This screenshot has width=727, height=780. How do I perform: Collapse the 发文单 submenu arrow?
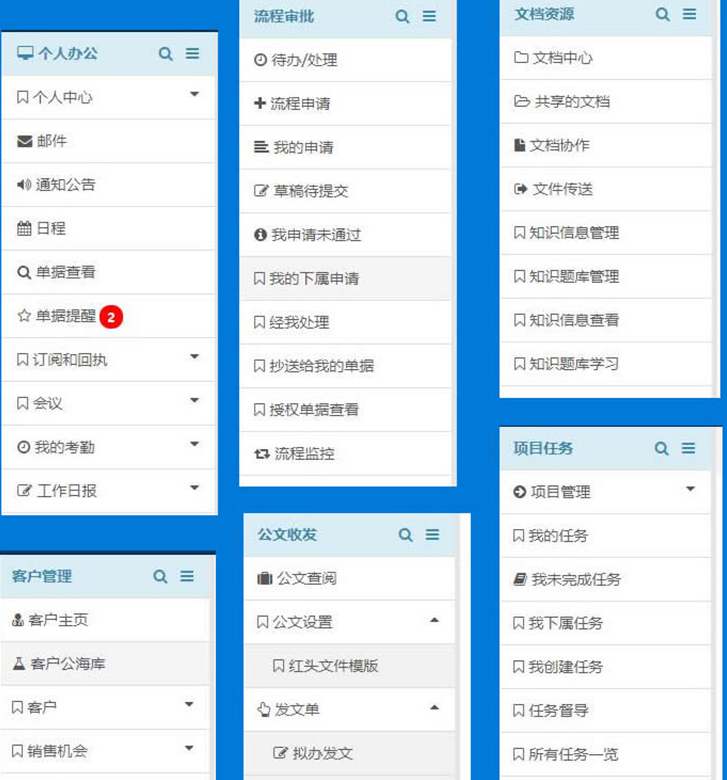pos(434,707)
